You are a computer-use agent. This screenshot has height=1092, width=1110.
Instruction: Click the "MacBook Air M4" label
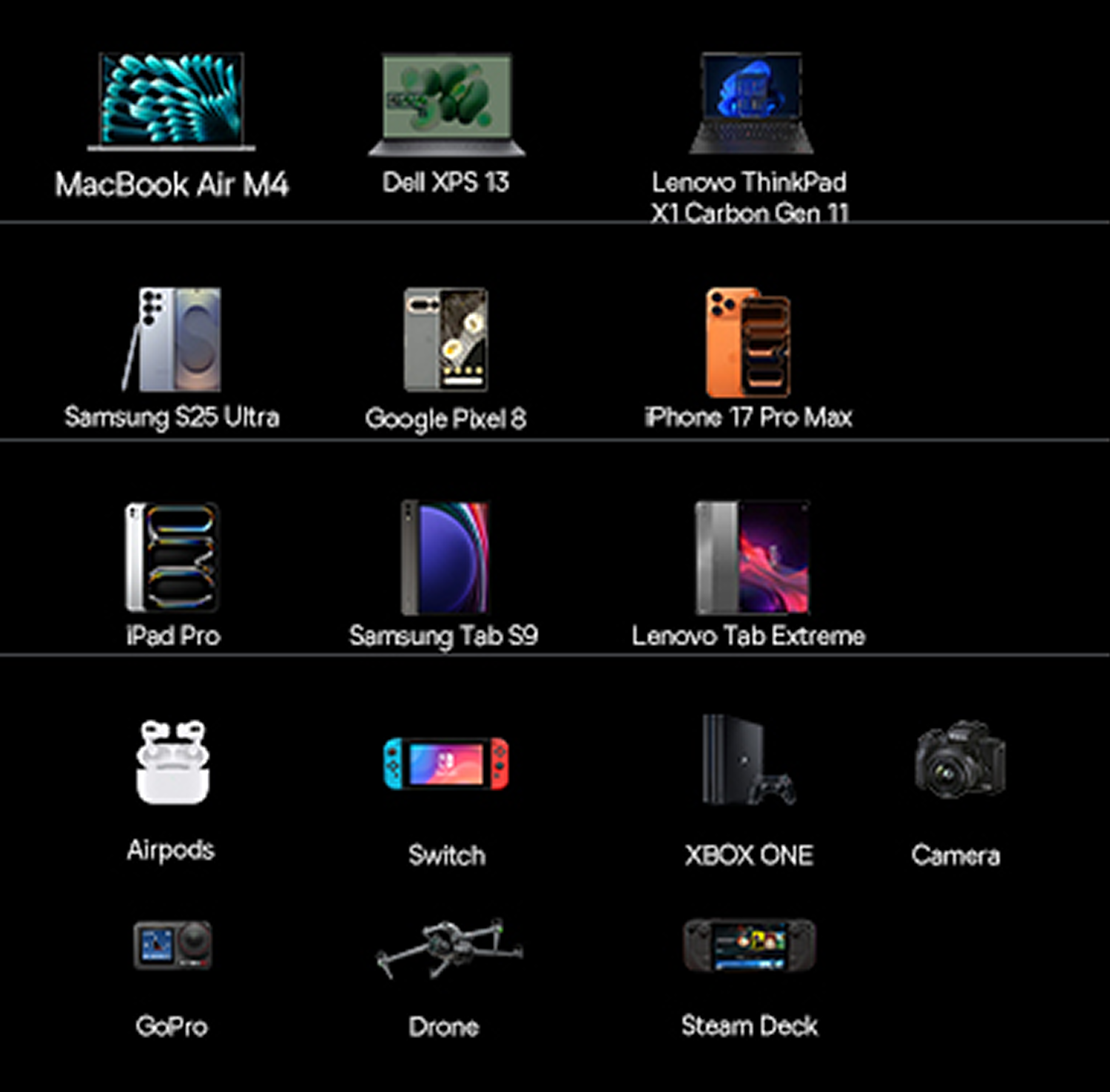point(172,184)
